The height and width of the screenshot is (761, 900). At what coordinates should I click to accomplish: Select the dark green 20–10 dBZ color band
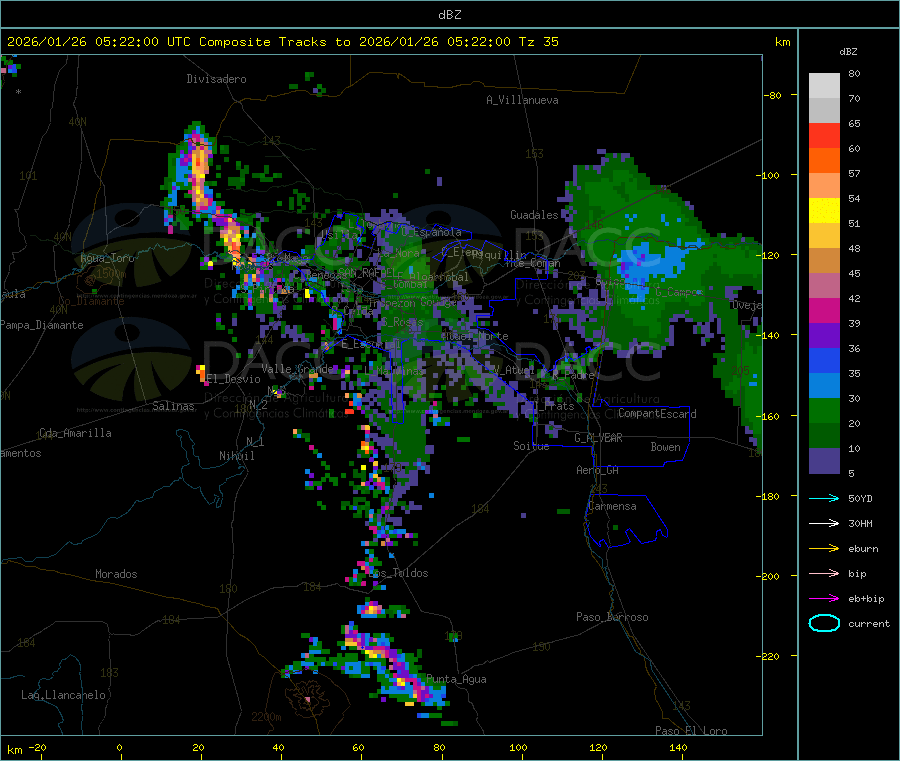point(824,436)
